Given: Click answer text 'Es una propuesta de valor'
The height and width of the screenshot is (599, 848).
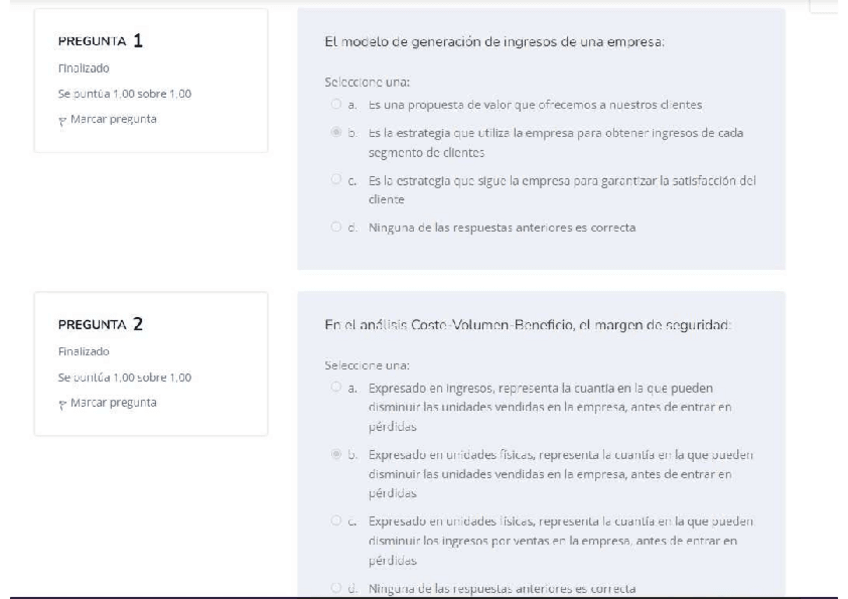Looking at the screenshot, I should [535, 105].
